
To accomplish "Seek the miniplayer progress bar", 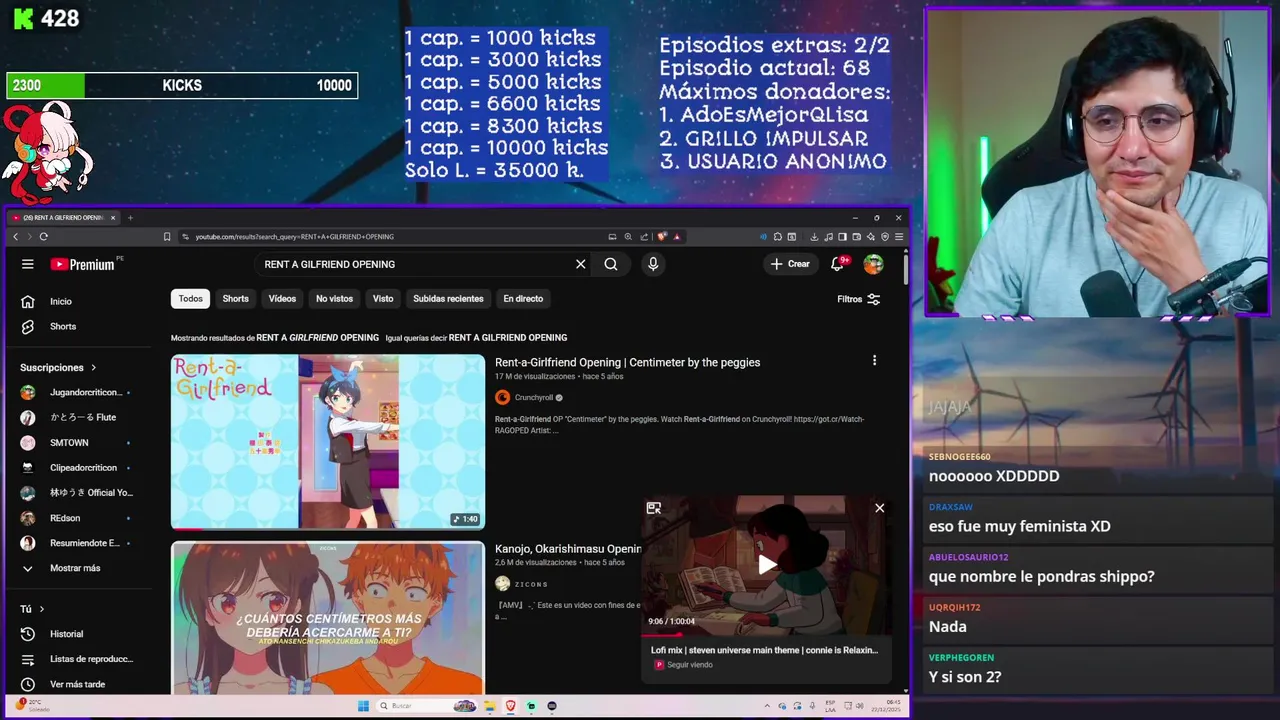I will pyautogui.click(x=767, y=634).
